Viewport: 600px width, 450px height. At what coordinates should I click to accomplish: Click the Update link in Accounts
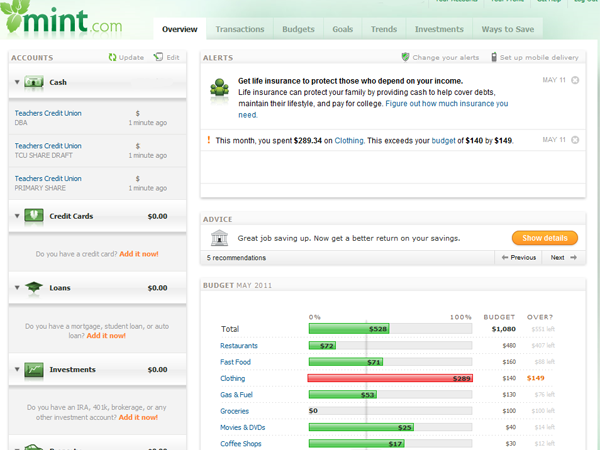pyautogui.click(x=131, y=57)
